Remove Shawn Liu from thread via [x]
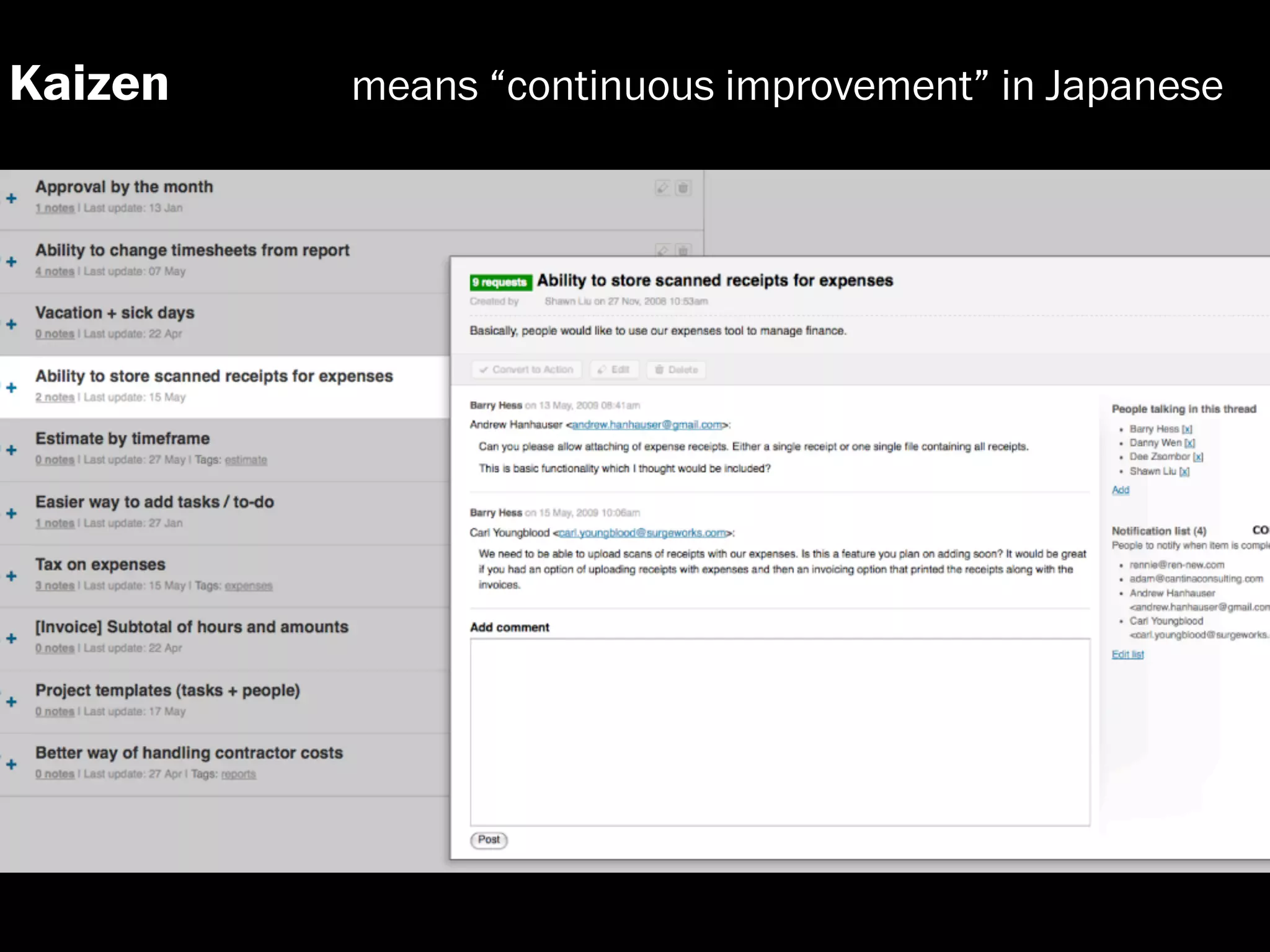1270x952 pixels. (1184, 471)
